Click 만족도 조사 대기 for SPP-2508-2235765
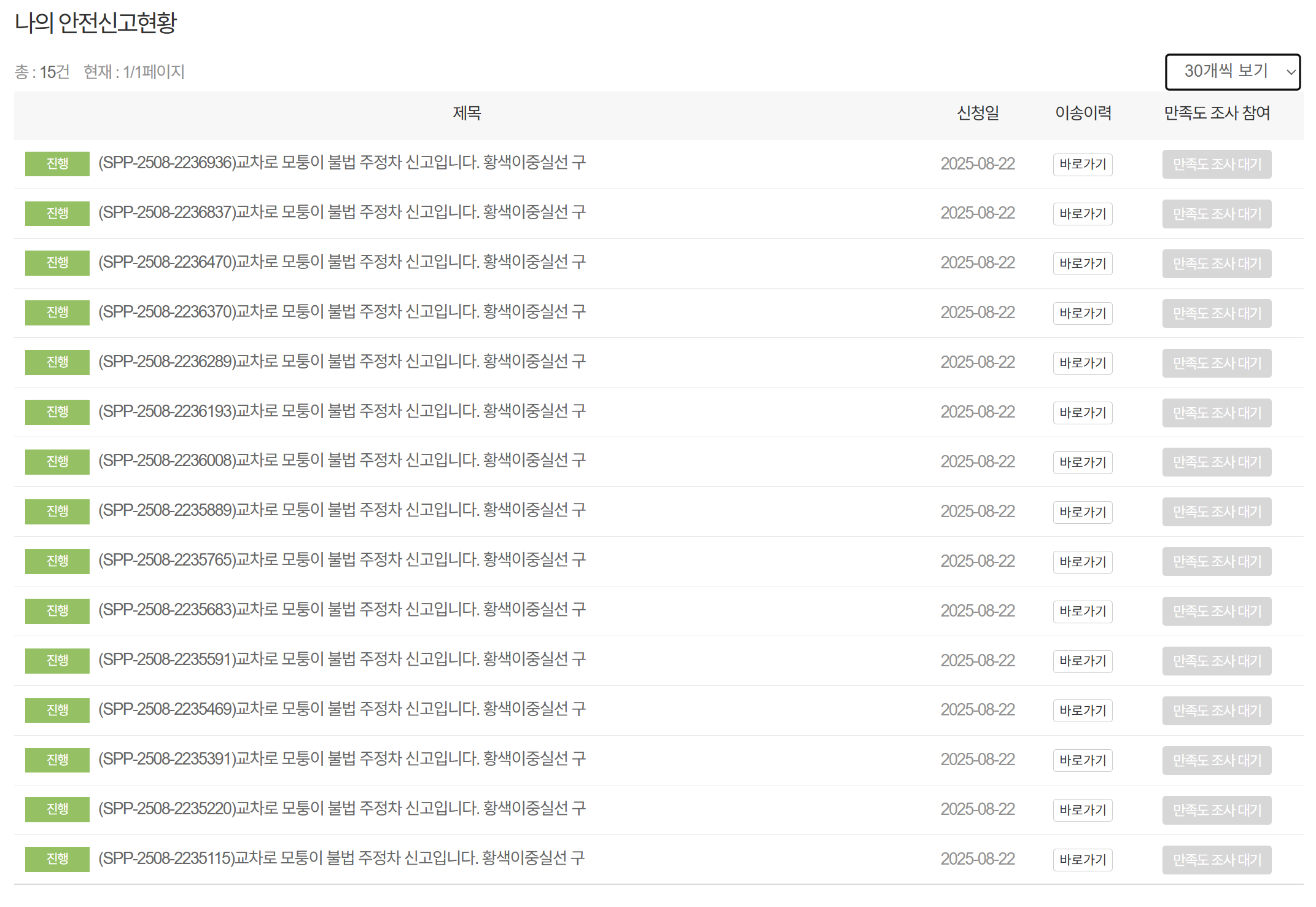 1216,561
